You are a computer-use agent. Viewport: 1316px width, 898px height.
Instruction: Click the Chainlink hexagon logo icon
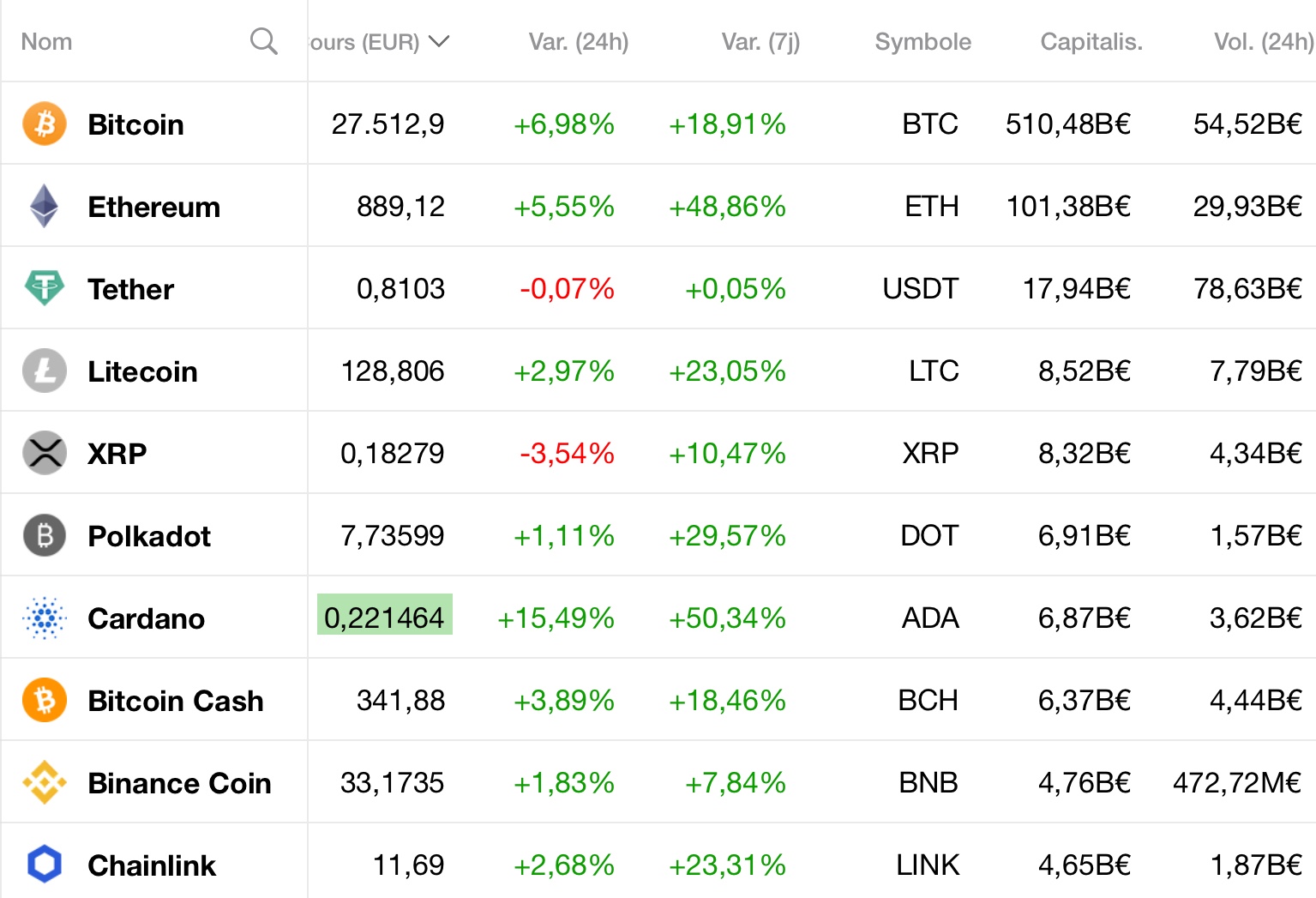(45, 864)
